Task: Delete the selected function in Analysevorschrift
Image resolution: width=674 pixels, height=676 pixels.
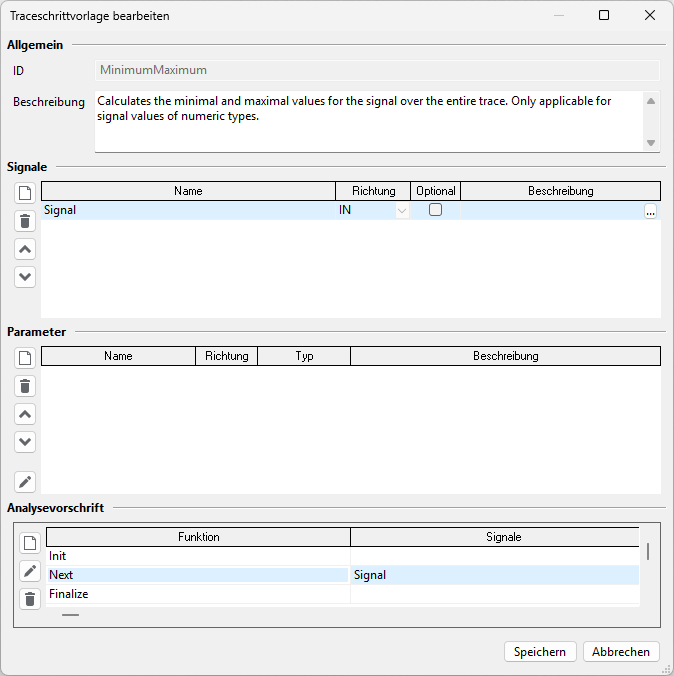Action: point(30,599)
